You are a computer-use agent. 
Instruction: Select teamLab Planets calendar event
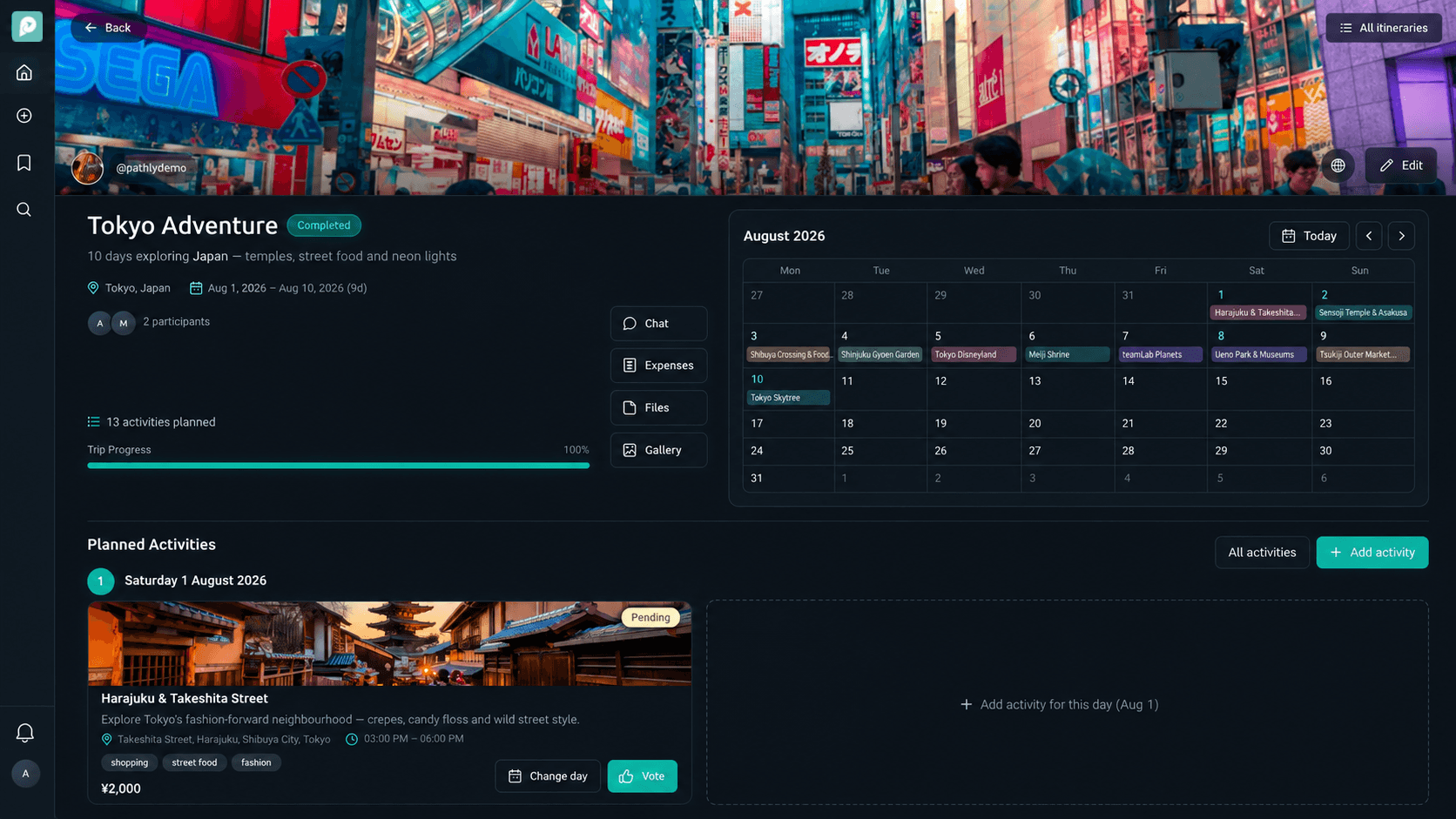pyautogui.click(x=1161, y=354)
